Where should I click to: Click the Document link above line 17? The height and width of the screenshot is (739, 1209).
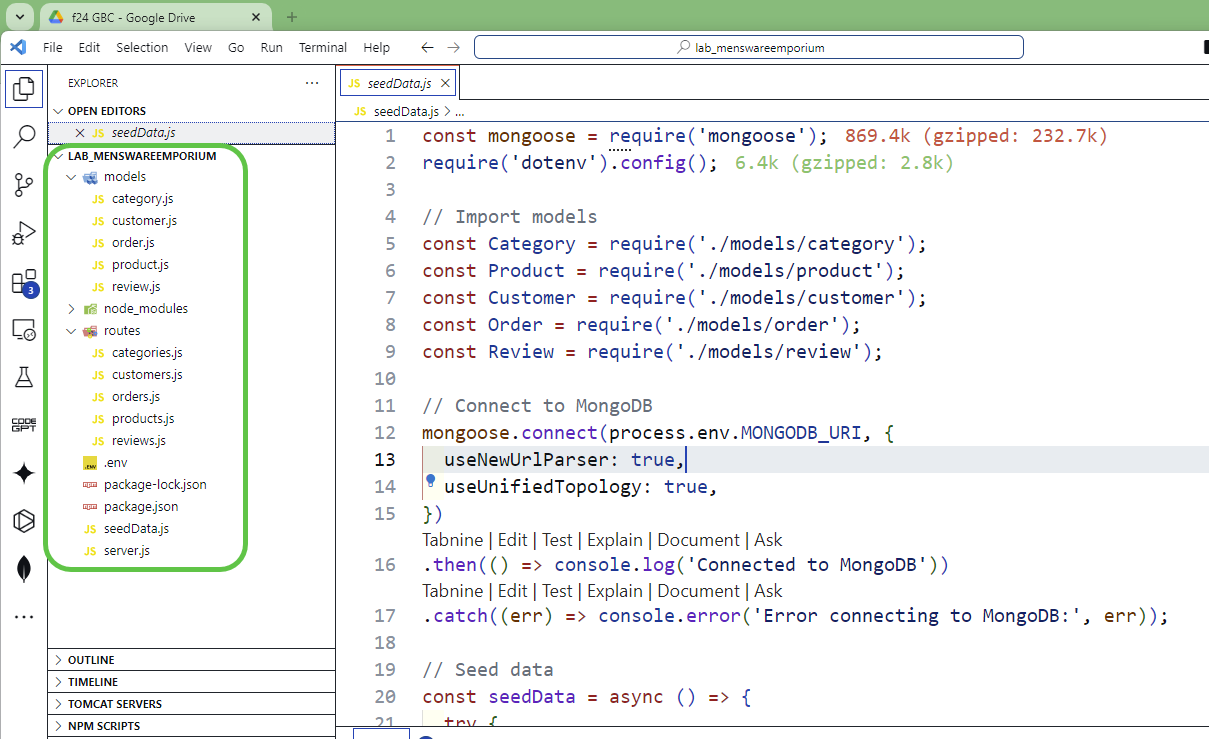(698, 591)
